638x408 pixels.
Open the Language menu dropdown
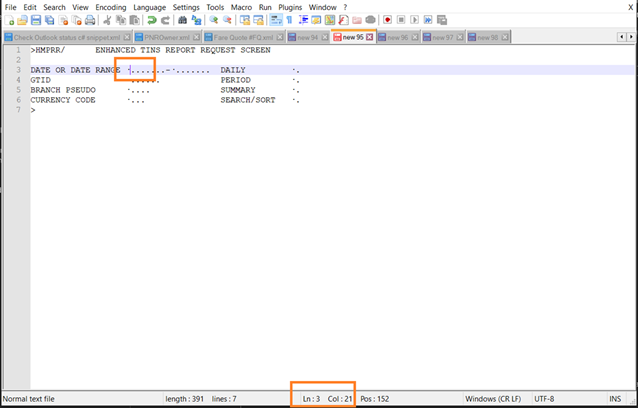149,7
